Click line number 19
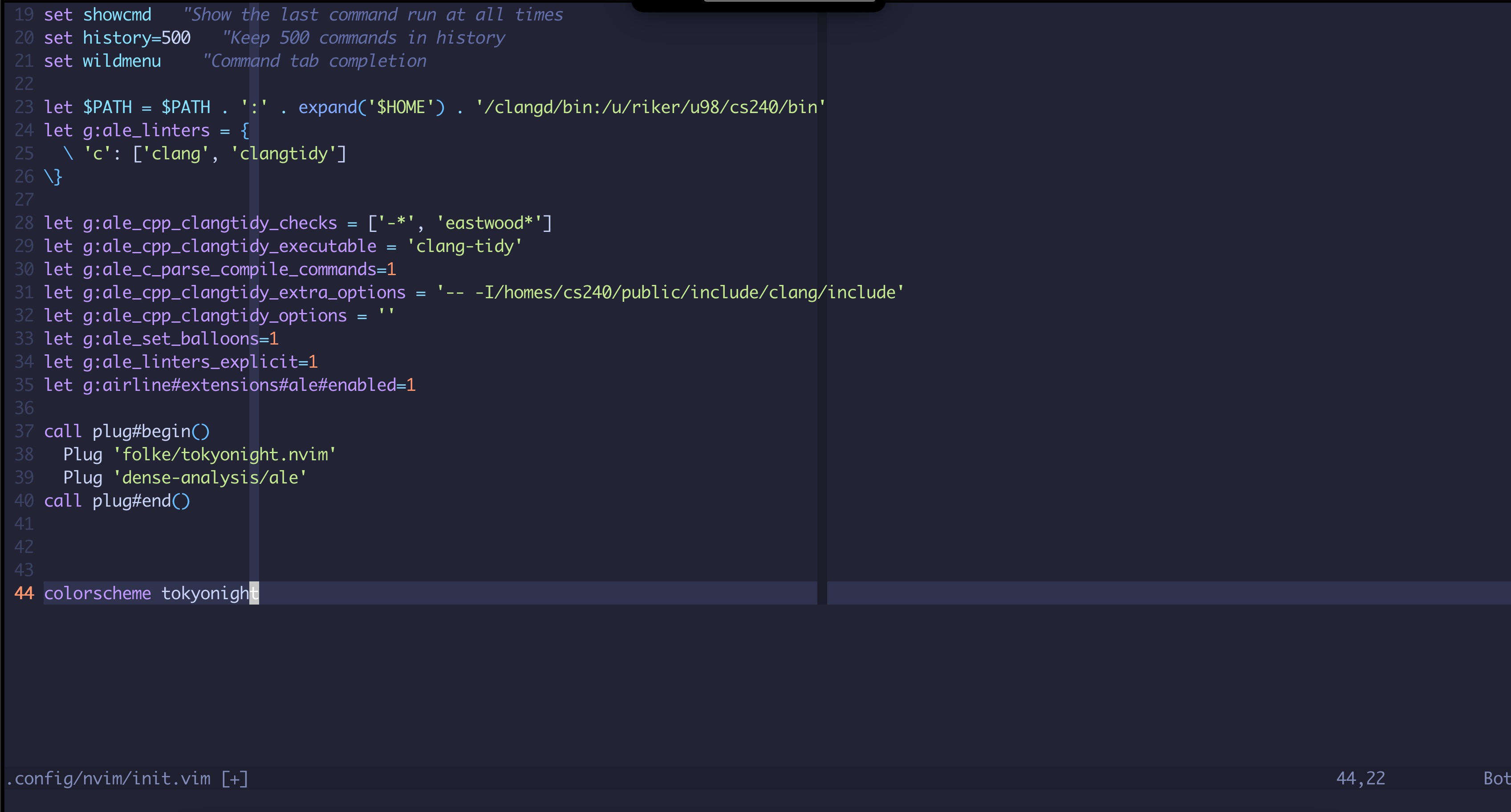 coord(24,14)
